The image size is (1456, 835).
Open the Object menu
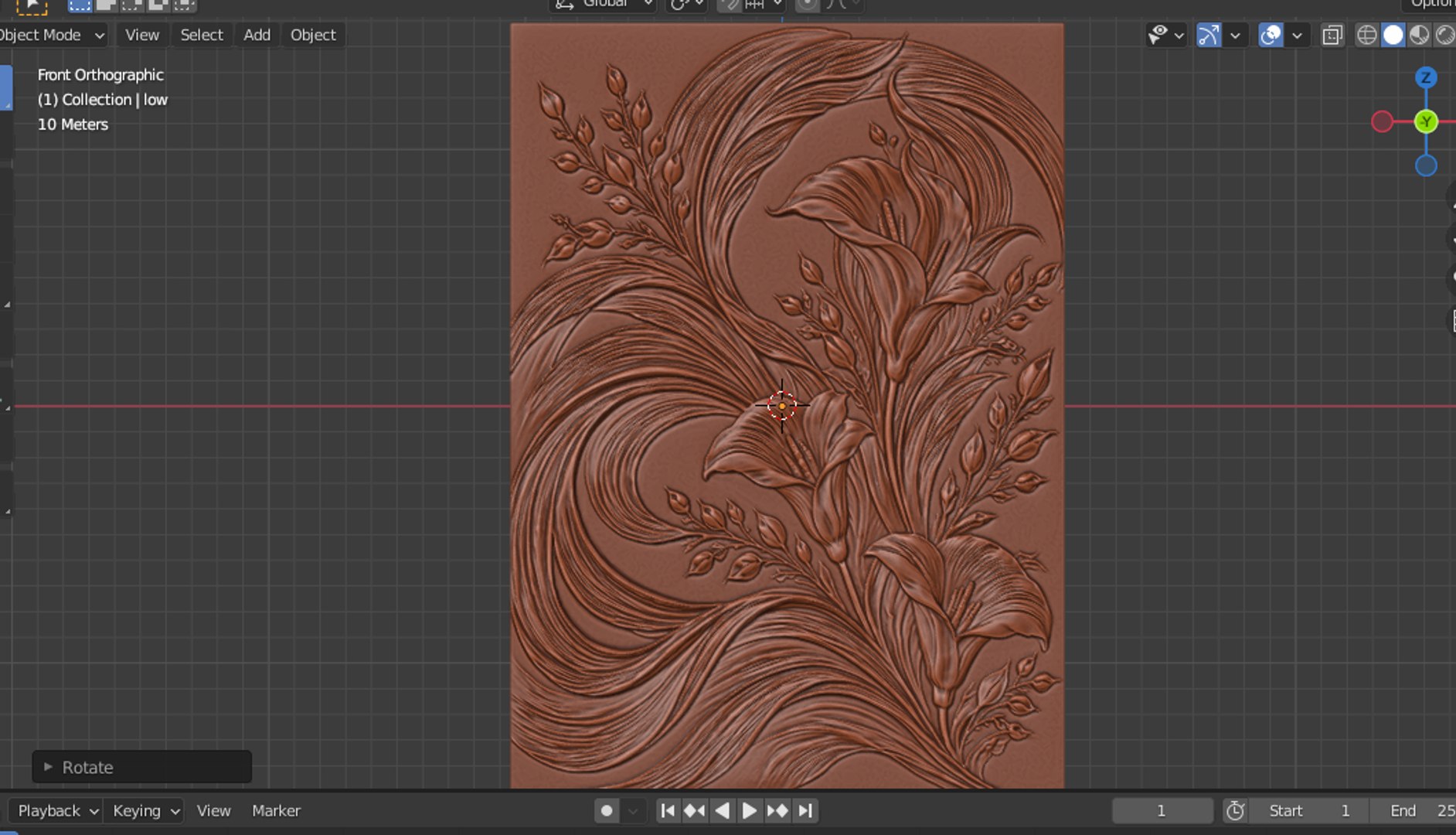point(313,35)
